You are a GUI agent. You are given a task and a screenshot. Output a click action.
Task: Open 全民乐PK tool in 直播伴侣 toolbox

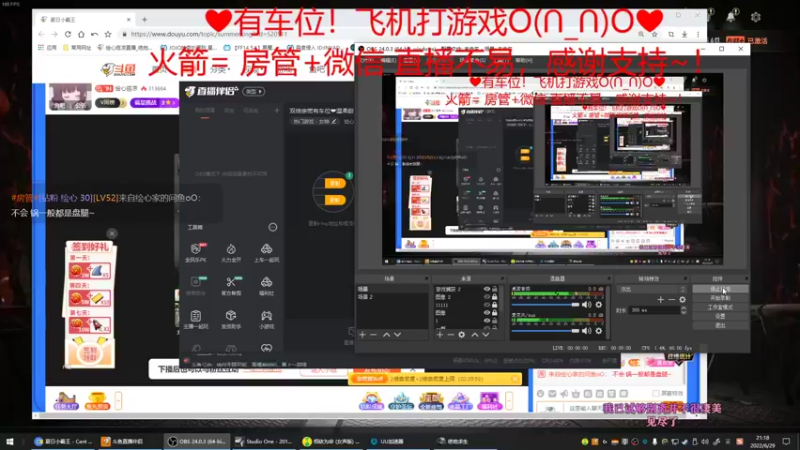tap(195, 253)
